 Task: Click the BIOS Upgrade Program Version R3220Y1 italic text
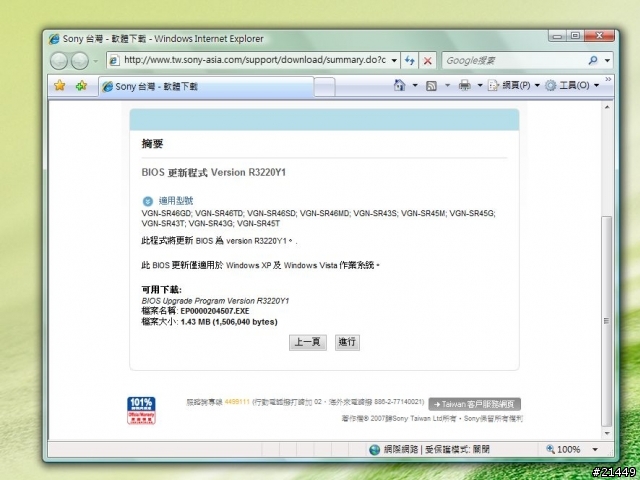tap(216, 301)
